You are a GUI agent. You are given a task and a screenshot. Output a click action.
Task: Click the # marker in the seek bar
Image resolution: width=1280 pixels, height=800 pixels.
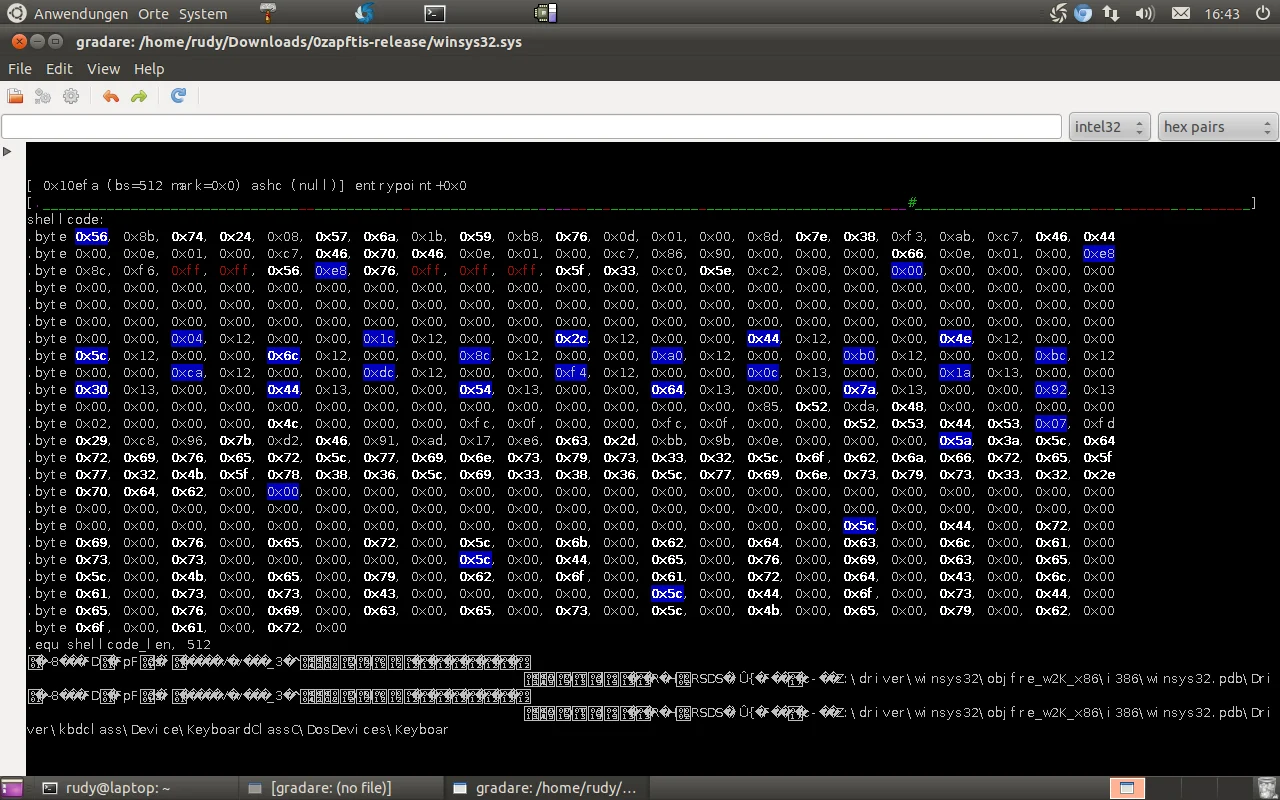pos(912,203)
